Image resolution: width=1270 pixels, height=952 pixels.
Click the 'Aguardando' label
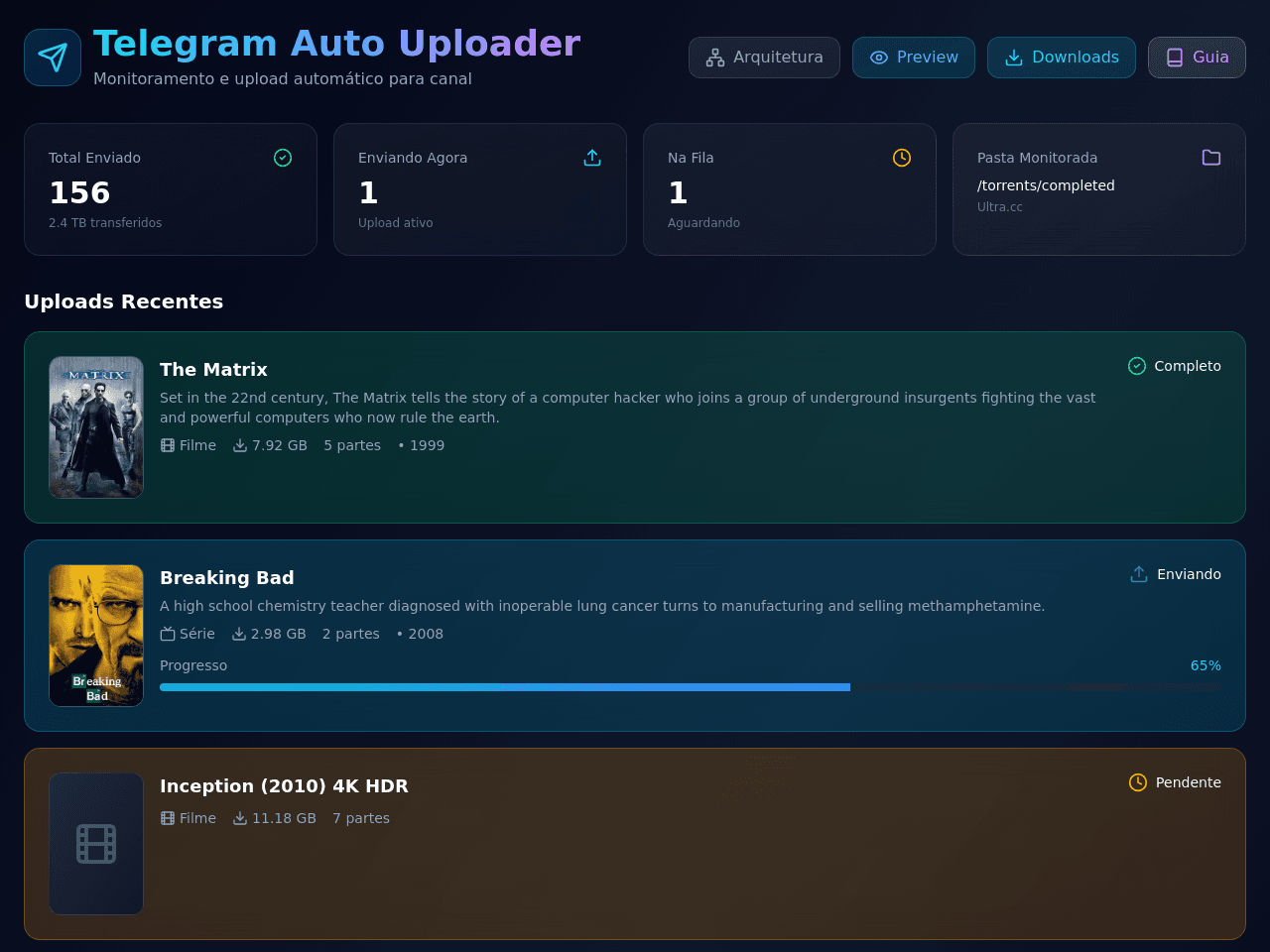point(703,223)
